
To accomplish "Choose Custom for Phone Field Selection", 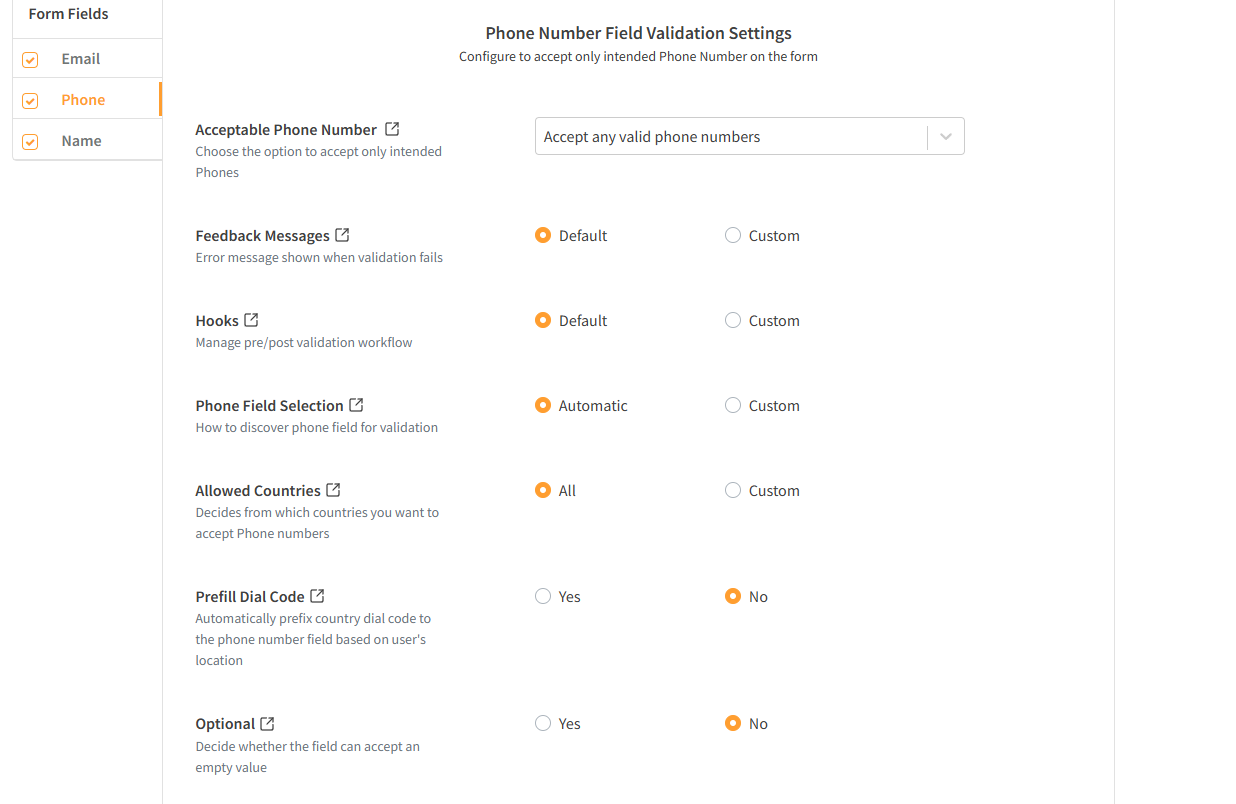I will [x=732, y=404].
